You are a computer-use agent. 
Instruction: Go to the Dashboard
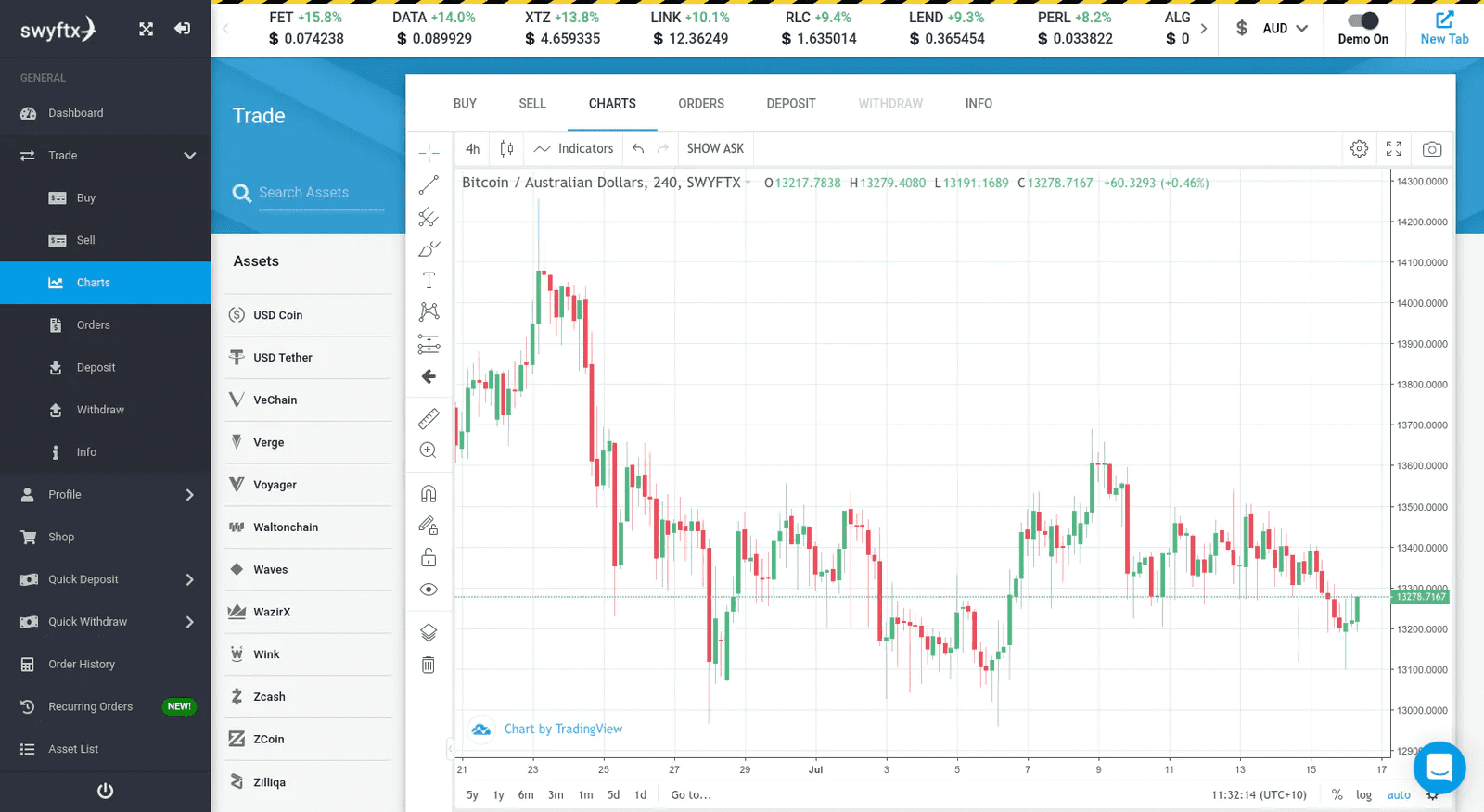click(106, 113)
